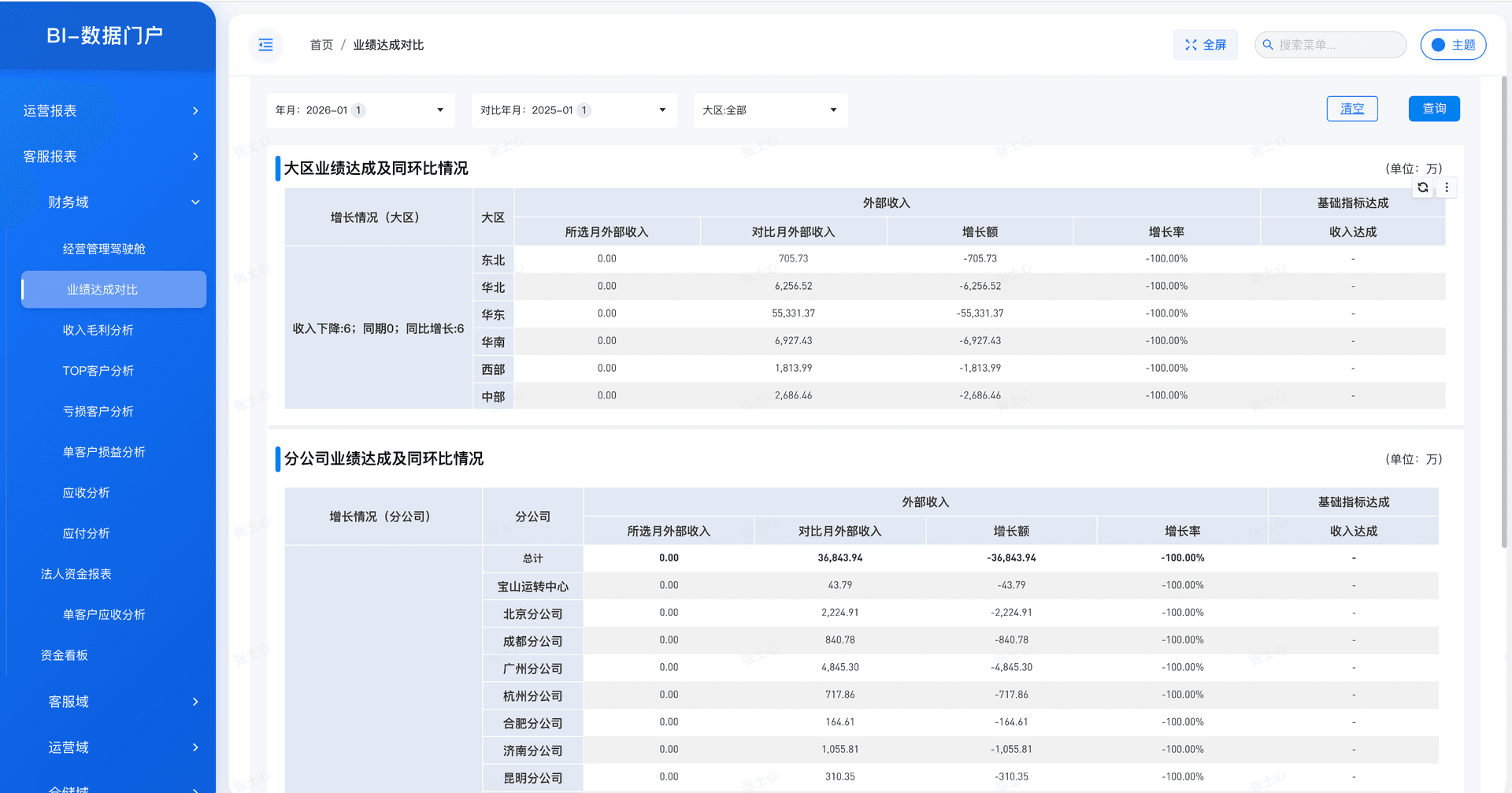Expand the 运营报表 sidebar chevron
Screen dimensions: 1512x793
[195, 111]
